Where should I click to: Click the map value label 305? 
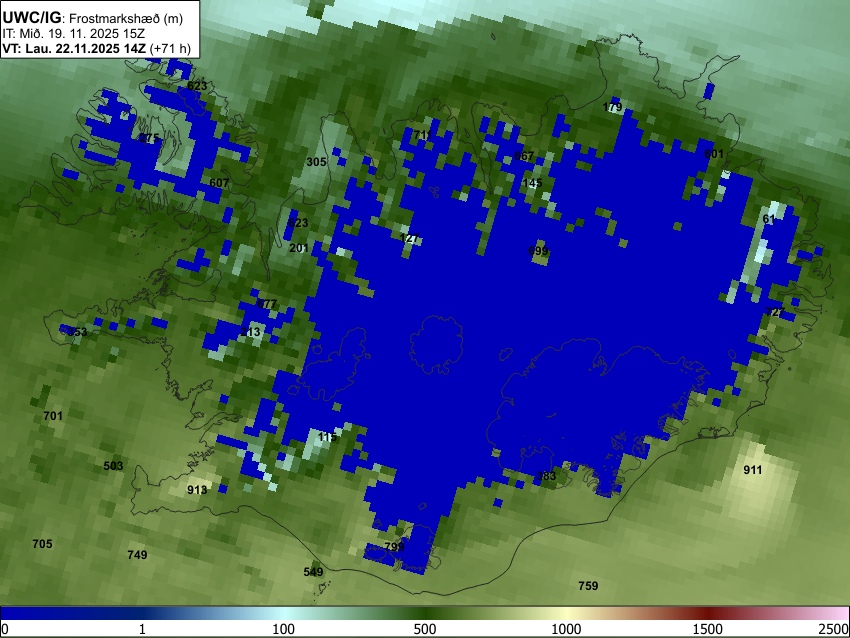click(x=317, y=162)
